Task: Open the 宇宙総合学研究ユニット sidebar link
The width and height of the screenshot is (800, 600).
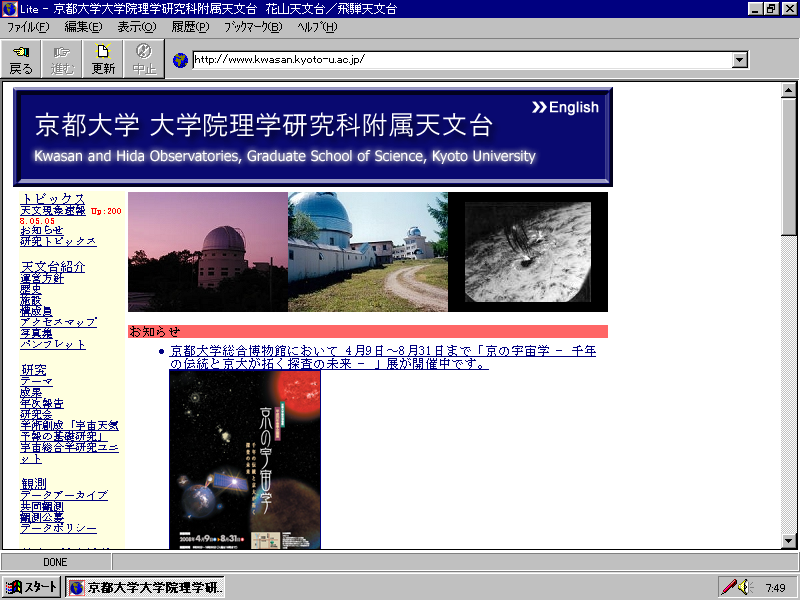Action: [x=69, y=453]
